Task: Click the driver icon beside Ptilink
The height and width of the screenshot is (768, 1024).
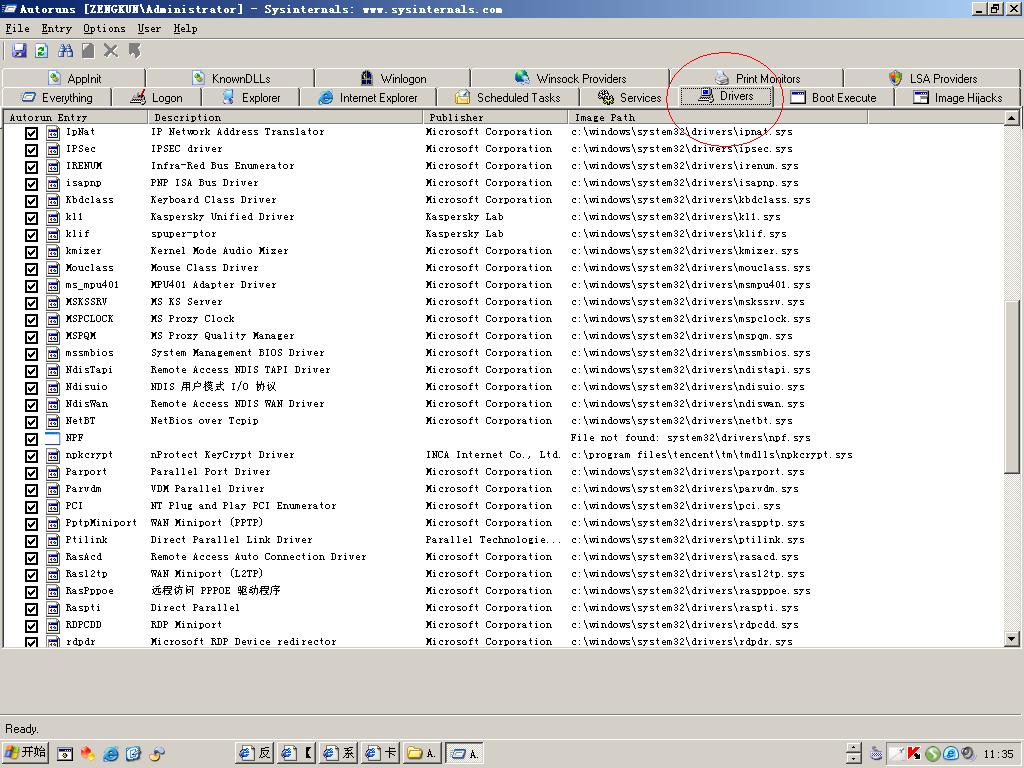Action: tap(53, 540)
